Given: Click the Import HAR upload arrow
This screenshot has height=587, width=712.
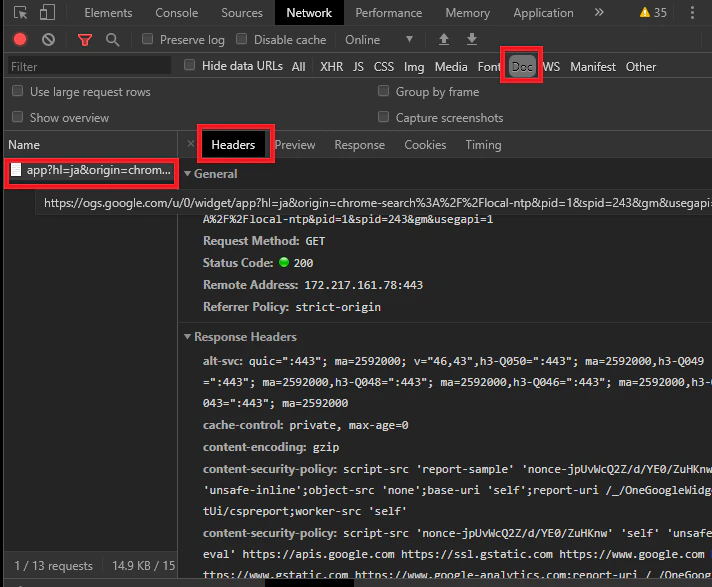Looking at the screenshot, I should (x=444, y=39).
